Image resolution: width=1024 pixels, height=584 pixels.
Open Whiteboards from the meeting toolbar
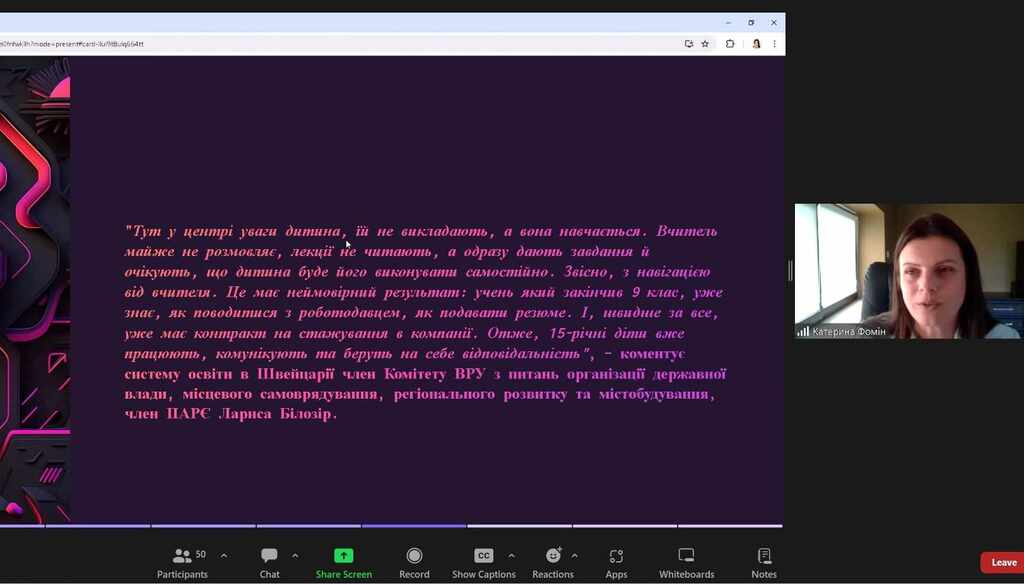pos(686,557)
